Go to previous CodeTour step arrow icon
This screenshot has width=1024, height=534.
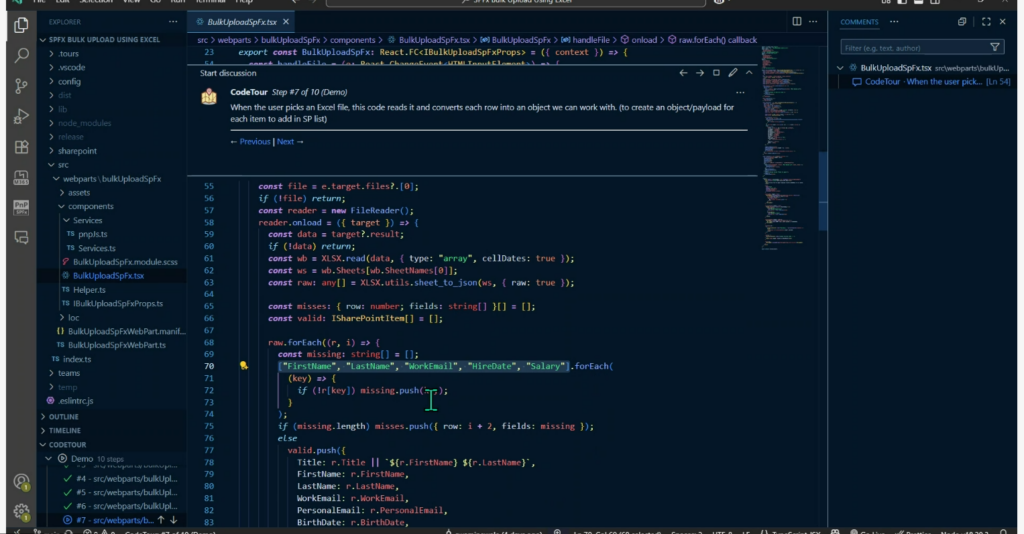point(683,73)
